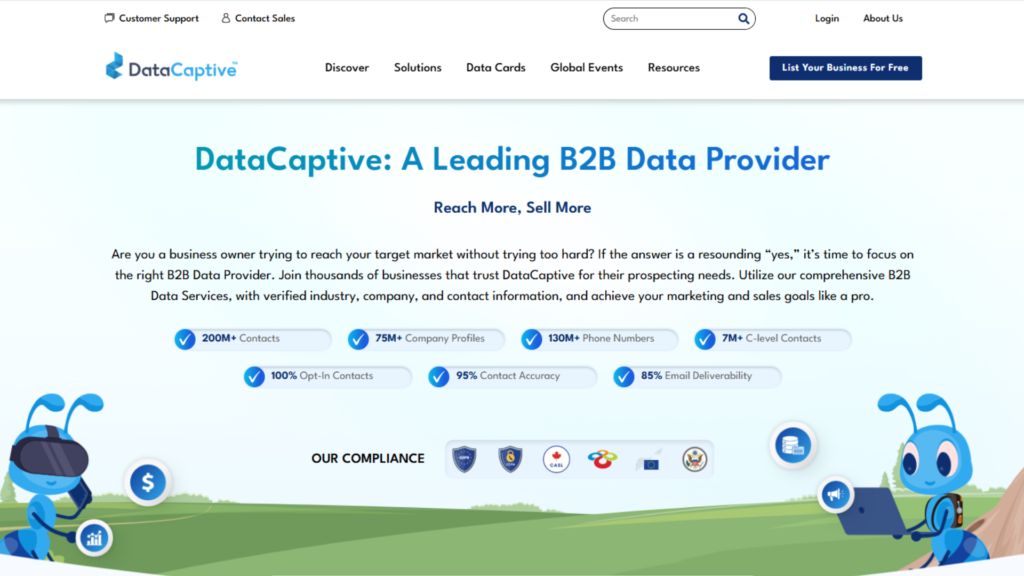Click the megaphone circle icon
This screenshot has height=576, width=1024.
pyautogui.click(x=835, y=494)
